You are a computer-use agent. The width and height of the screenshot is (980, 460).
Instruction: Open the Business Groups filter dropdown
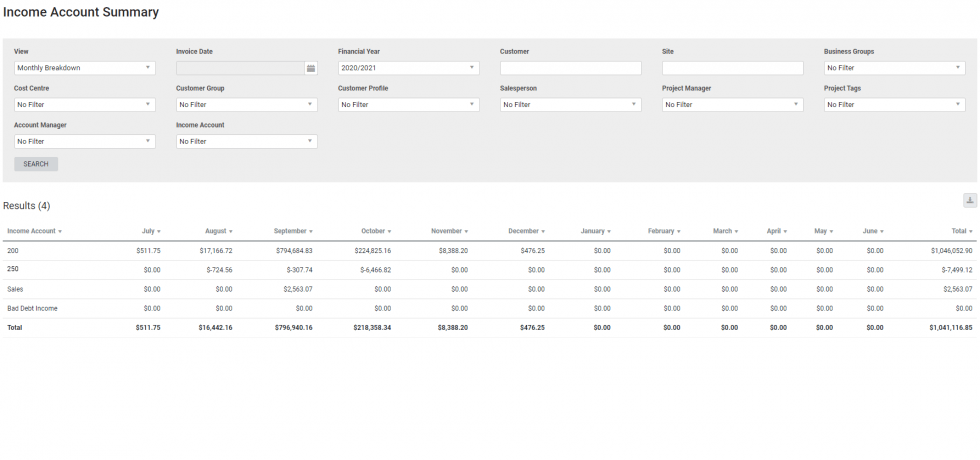click(895, 68)
